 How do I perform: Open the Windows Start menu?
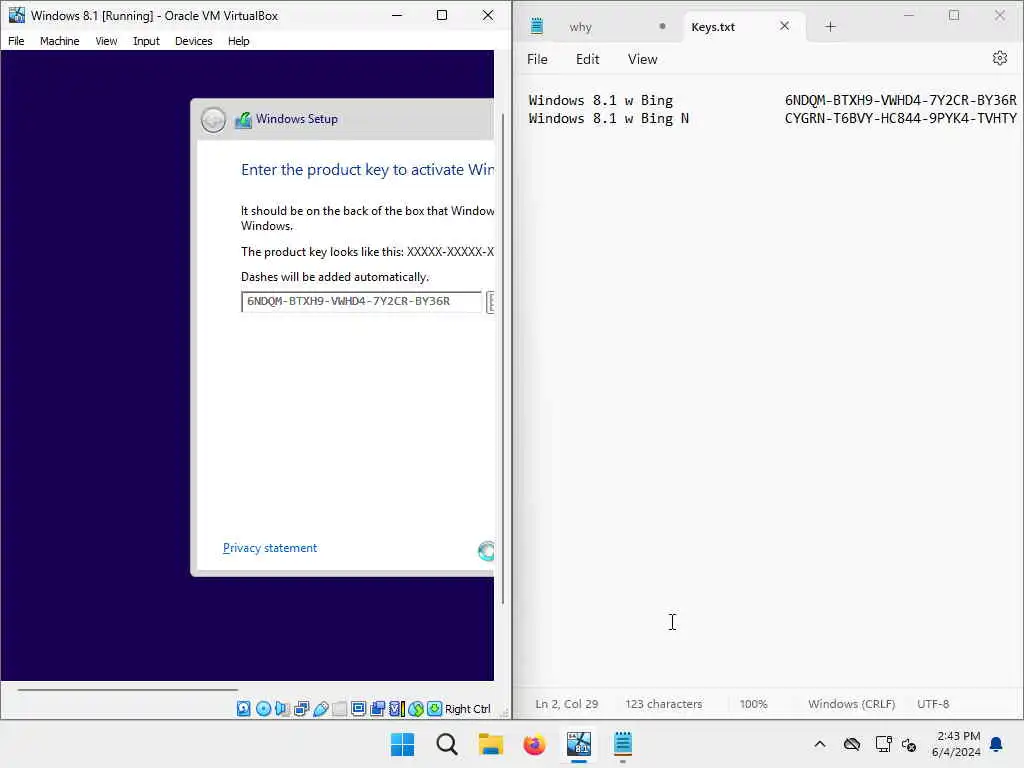[x=402, y=744]
